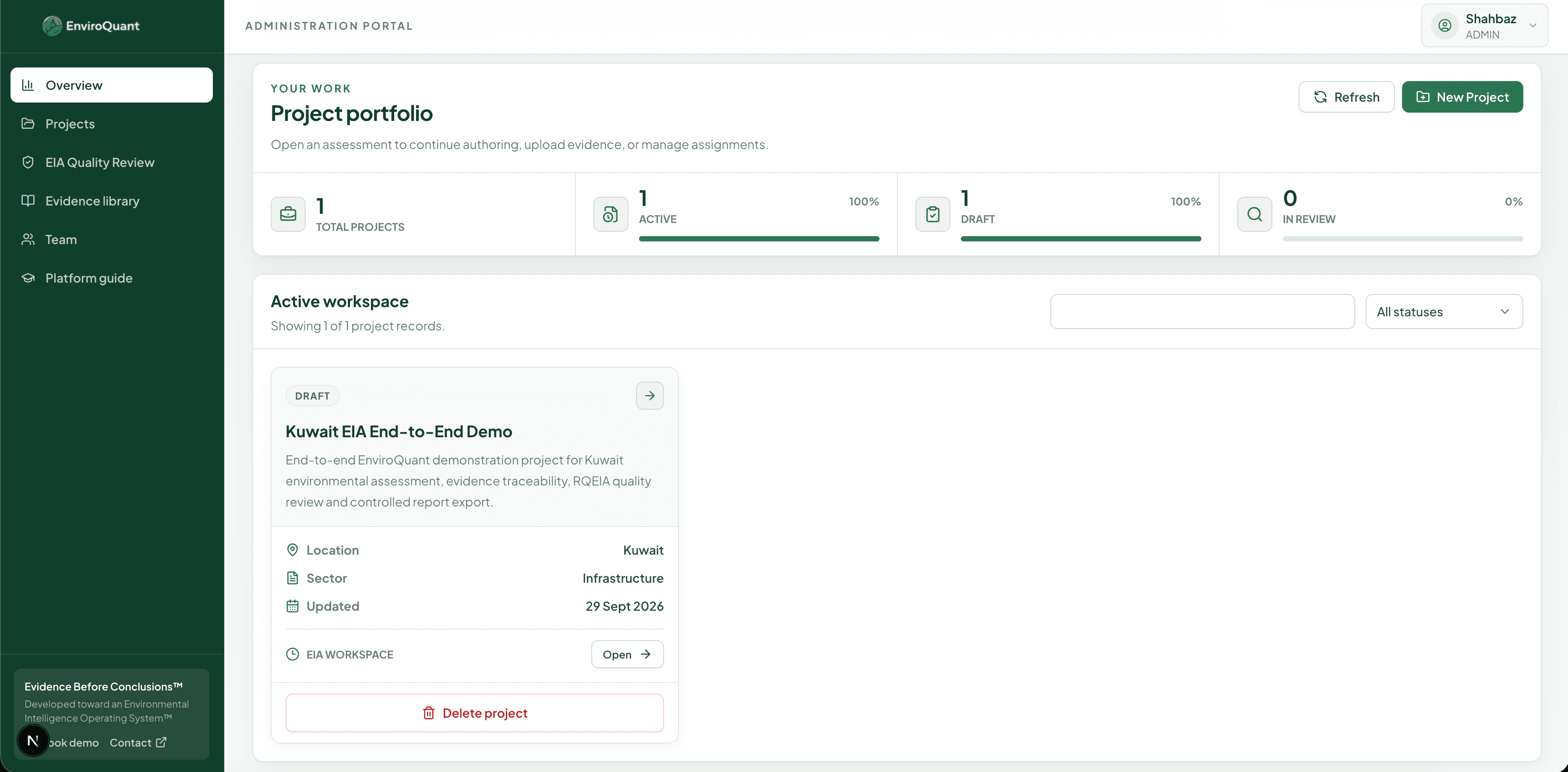Image resolution: width=1568 pixels, height=772 pixels.
Task: Click the Evidence library book icon
Action: pos(28,200)
